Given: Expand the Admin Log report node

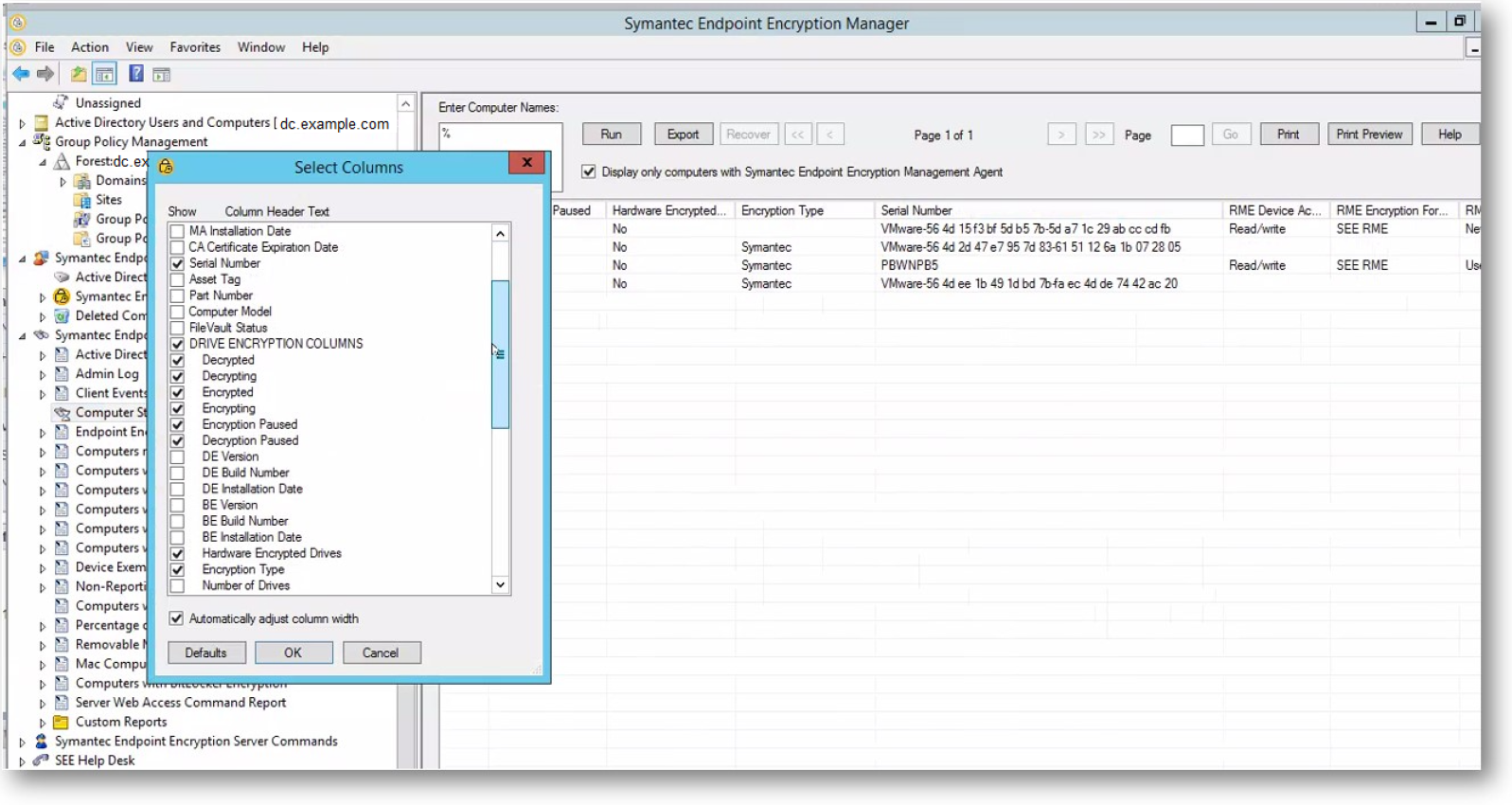Looking at the screenshot, I should click(x=43, y=375).
